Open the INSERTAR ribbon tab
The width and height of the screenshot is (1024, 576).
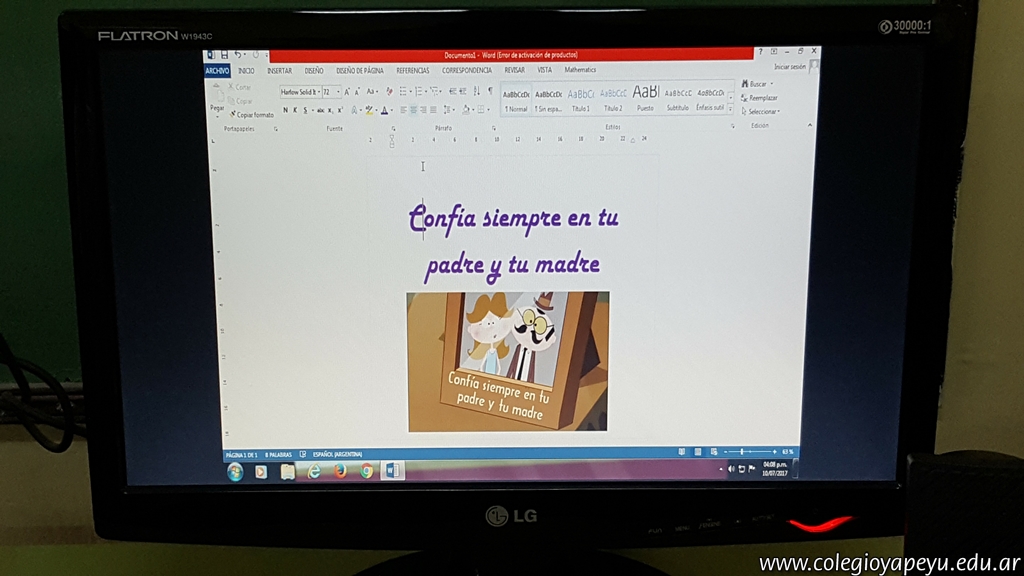point(279,71)
